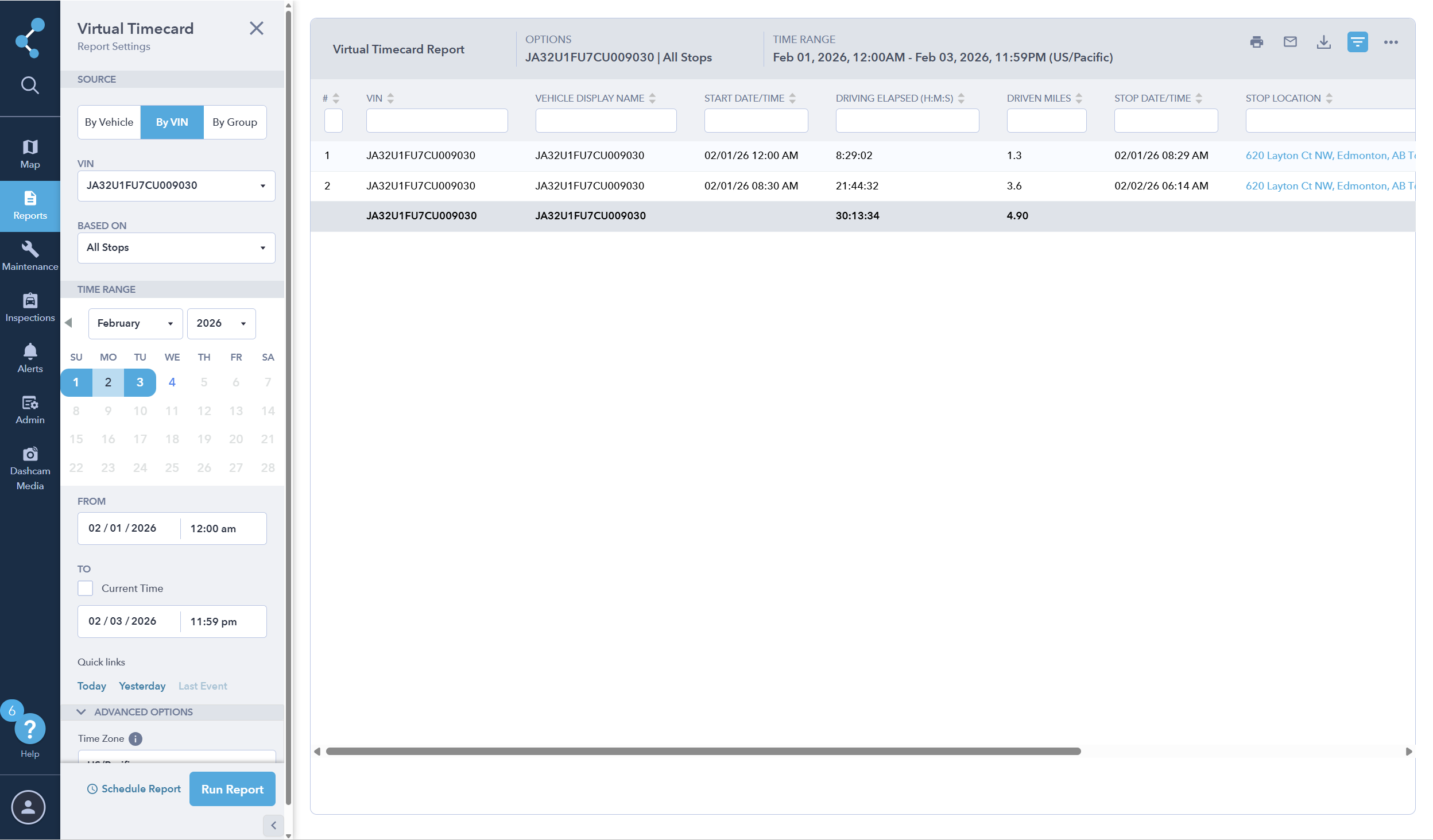Image resolution: width=1433 pixels, height=840 pixels.
Task: Select February 3 on calendar
Action: 140,382
